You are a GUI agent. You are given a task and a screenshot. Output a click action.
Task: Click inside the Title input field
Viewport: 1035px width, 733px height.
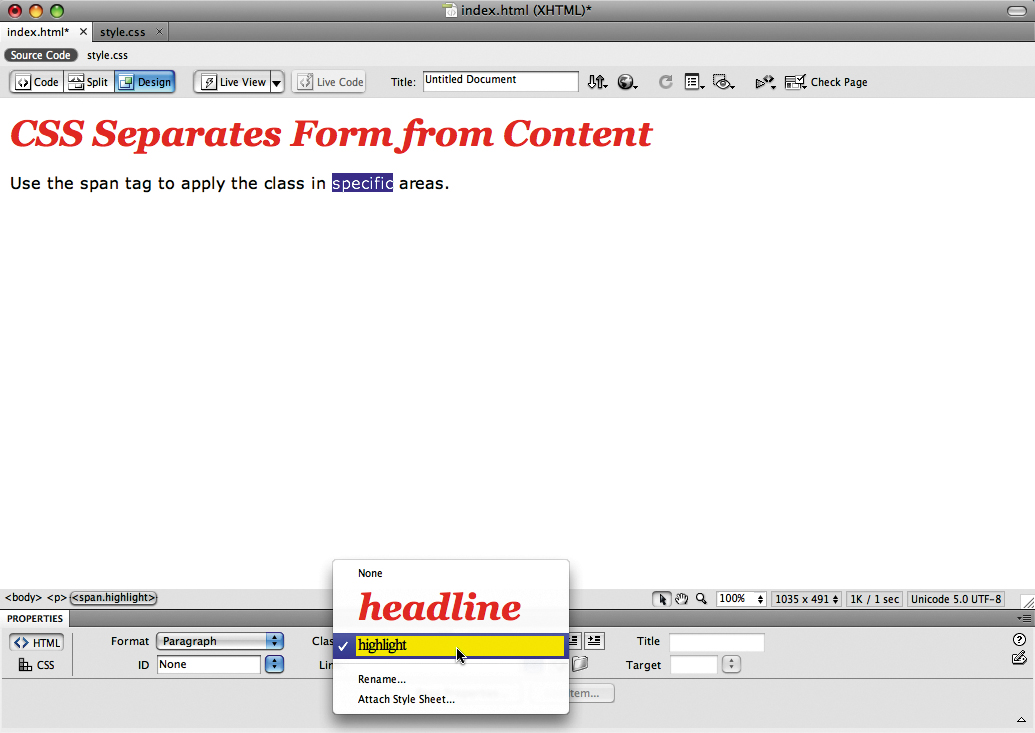pyautogui.click(x=500, y=81)
